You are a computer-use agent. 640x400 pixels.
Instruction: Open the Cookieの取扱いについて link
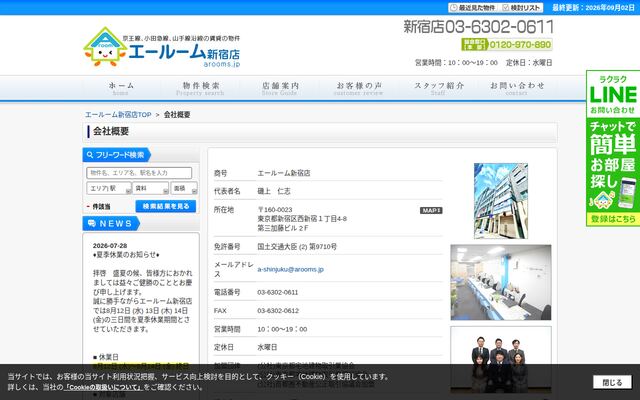(x=103, y=387)
